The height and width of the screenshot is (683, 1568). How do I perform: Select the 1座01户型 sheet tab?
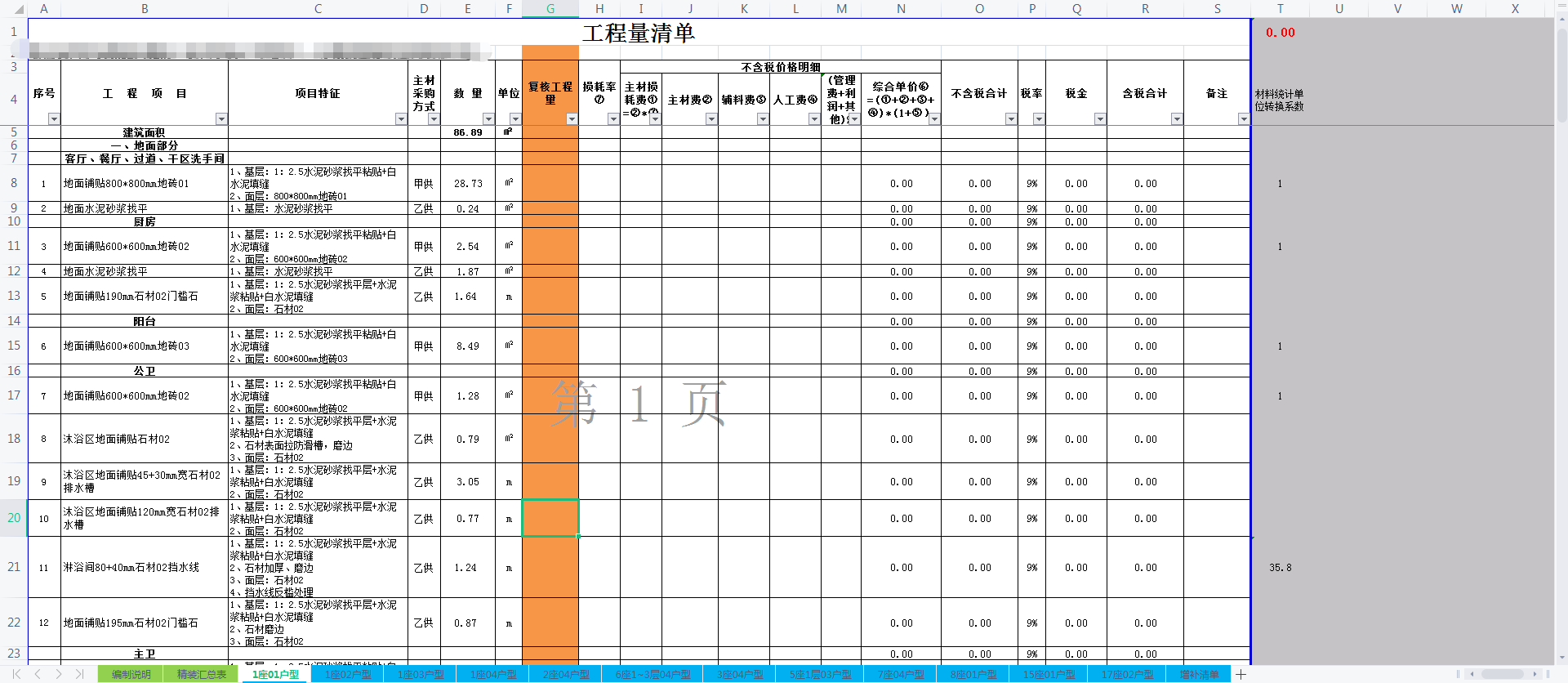276,674
